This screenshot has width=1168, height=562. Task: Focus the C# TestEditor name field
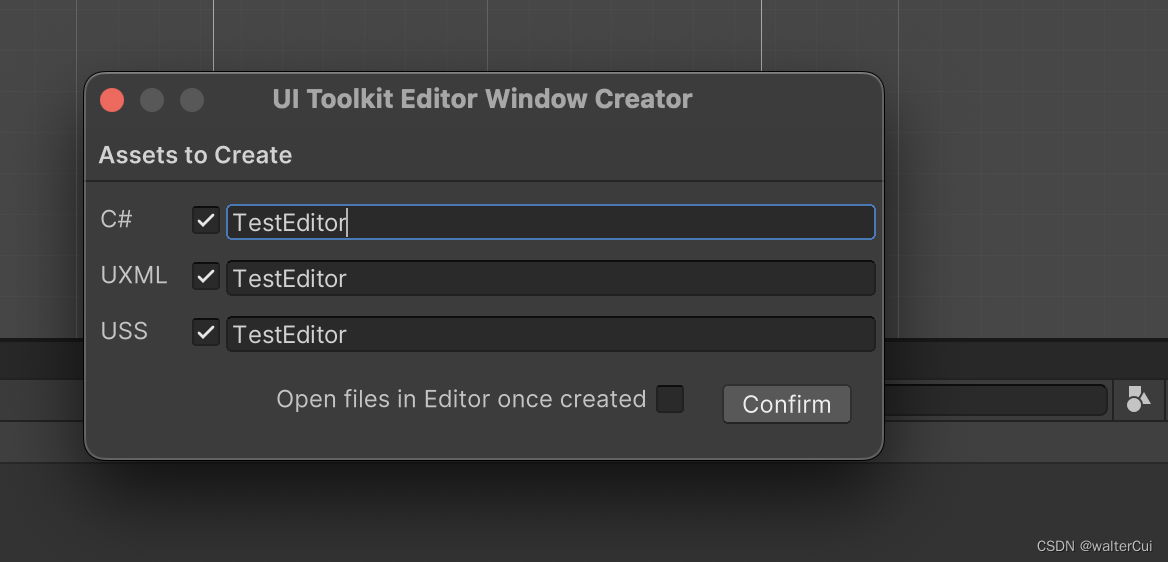click(550, 222)
